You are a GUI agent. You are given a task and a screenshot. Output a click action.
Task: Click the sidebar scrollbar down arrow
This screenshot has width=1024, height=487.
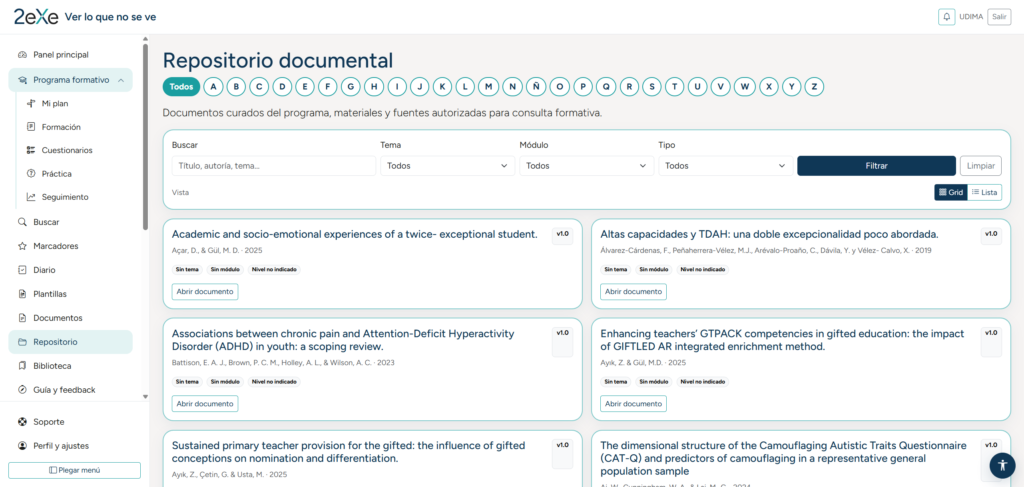(145, 396)
